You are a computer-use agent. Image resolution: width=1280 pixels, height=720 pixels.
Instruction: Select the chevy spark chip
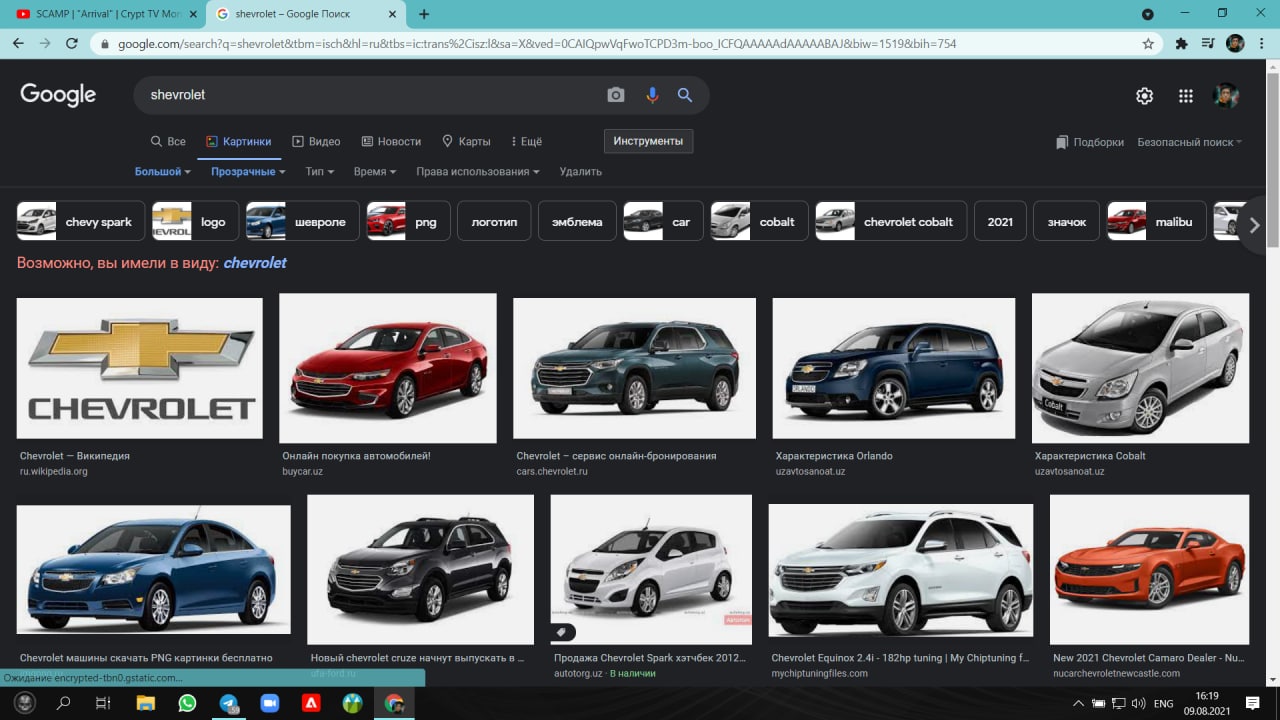[x=81, y=222]
